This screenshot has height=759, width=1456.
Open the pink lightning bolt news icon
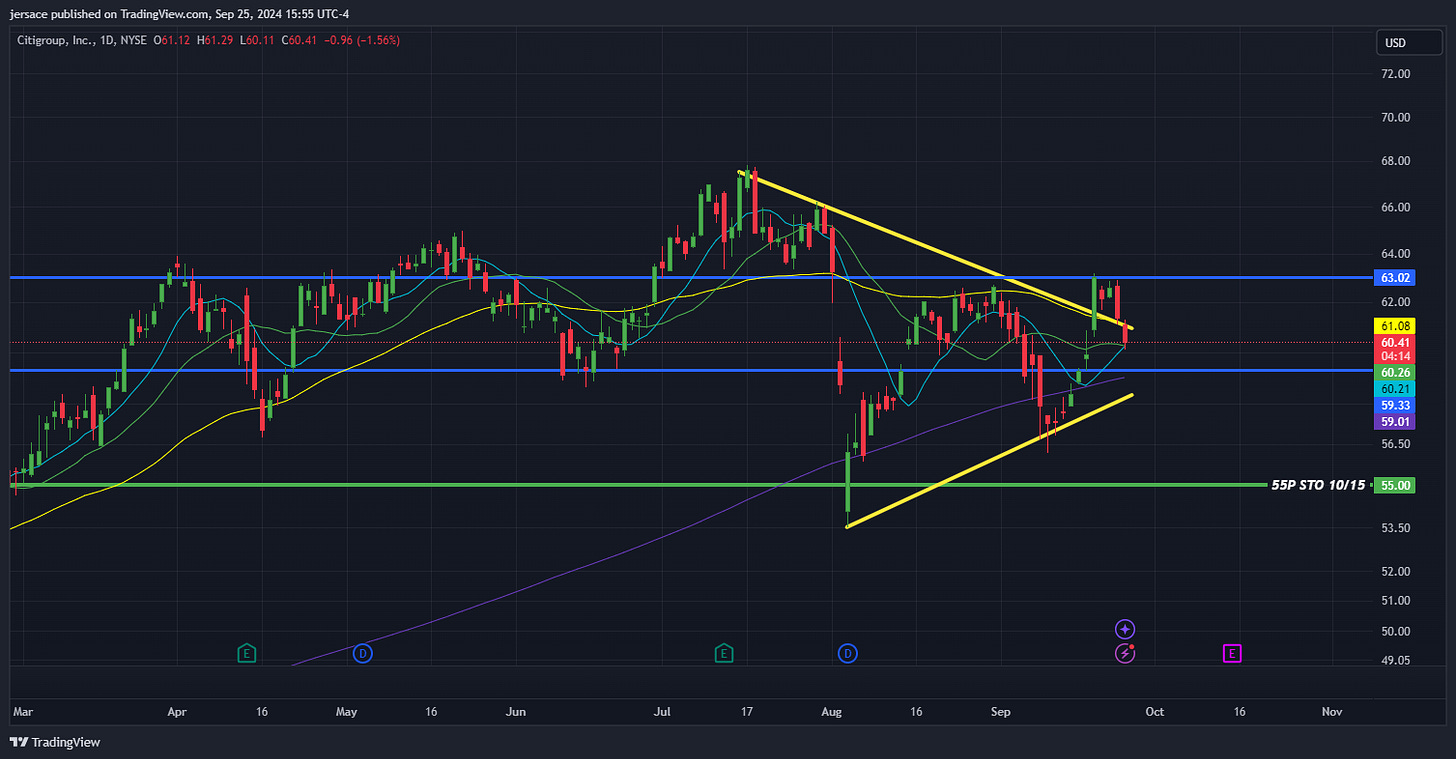(x=1126, y=653)
